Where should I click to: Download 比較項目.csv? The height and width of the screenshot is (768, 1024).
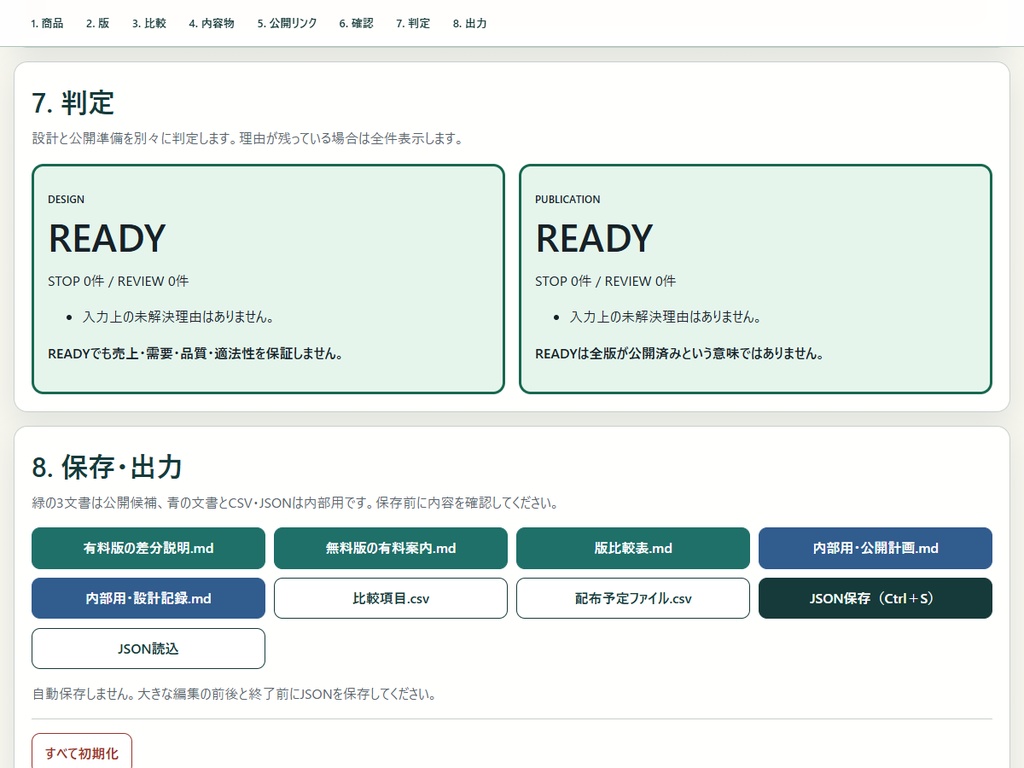[x=391, y=598]
